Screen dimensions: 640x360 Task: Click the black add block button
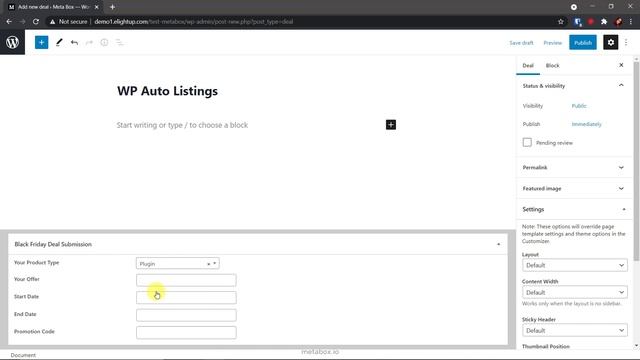point(391,124)
